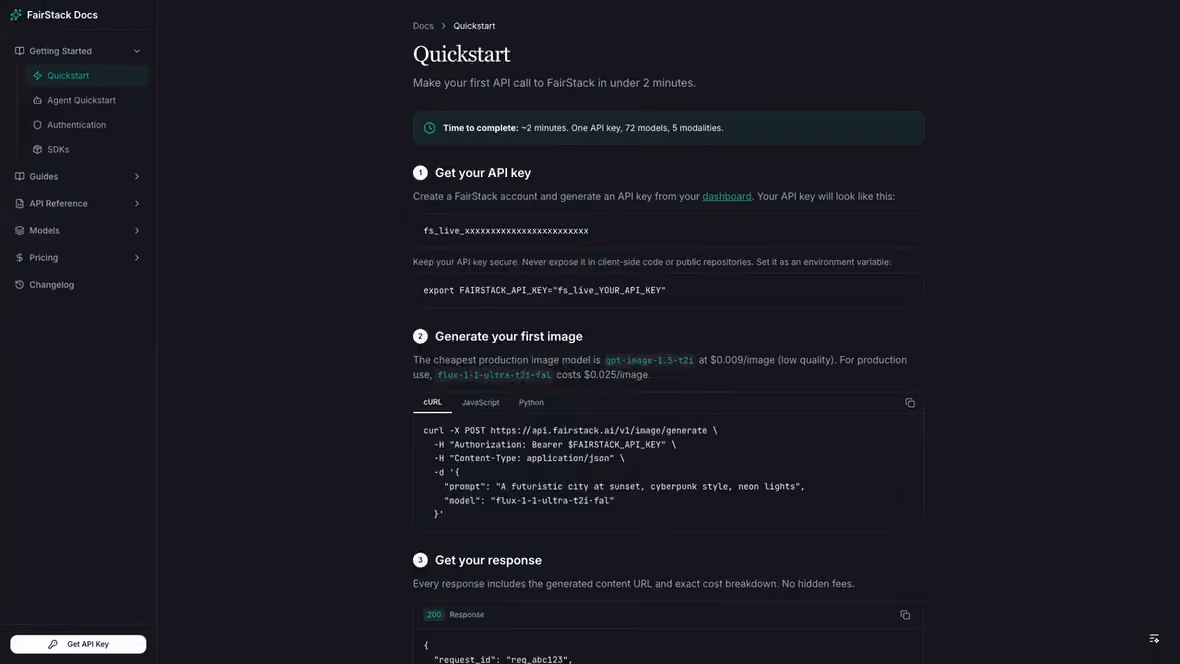
Task: Click the Models stack icon
Action: click(x=20, y=230)
